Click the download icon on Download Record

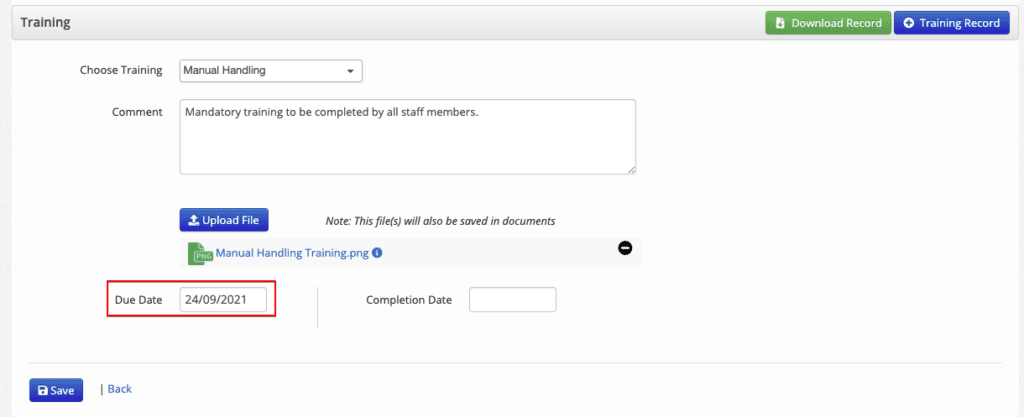click(780, 23)
